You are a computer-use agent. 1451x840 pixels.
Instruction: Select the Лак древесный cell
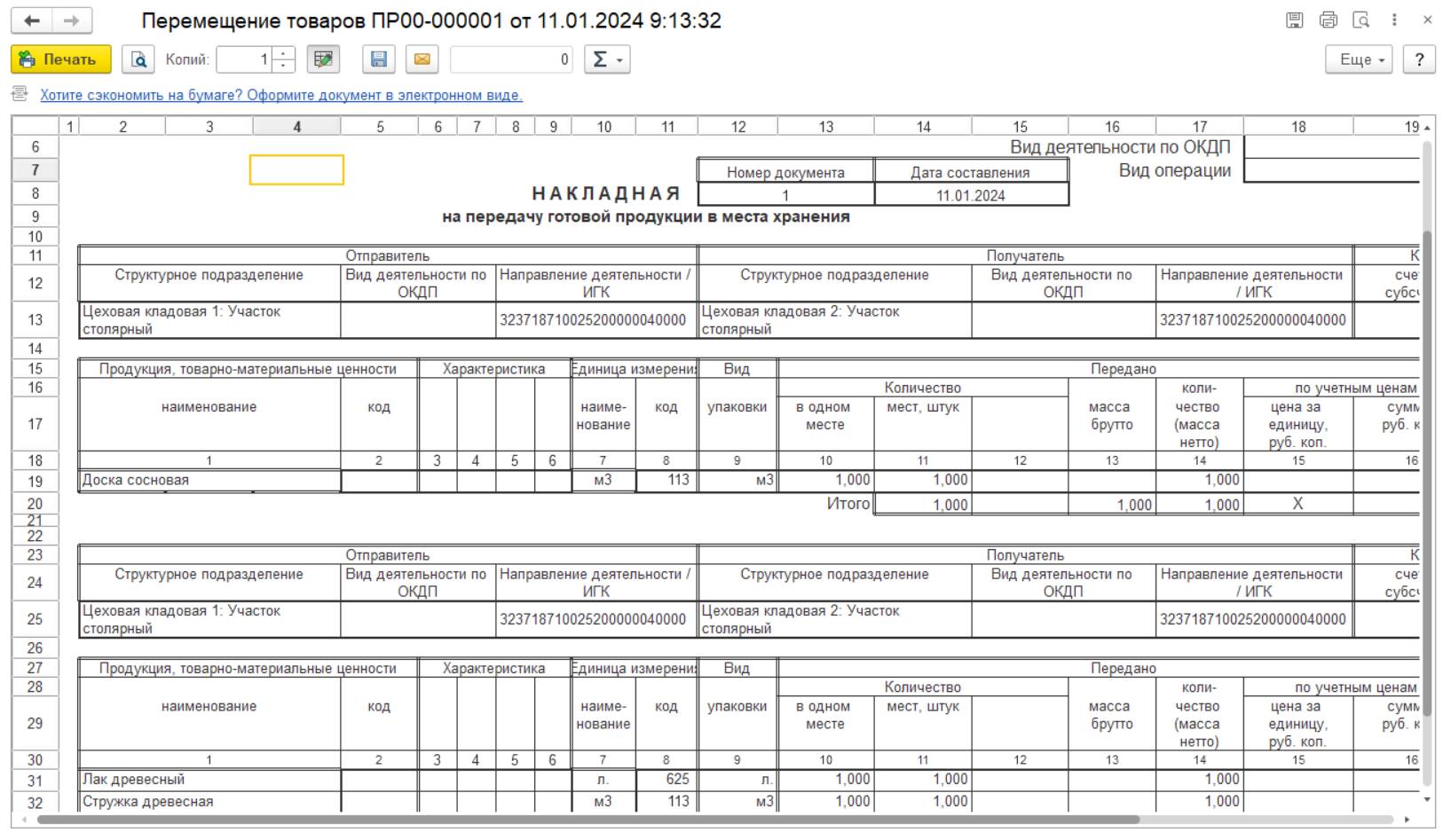tap(209, 780)
